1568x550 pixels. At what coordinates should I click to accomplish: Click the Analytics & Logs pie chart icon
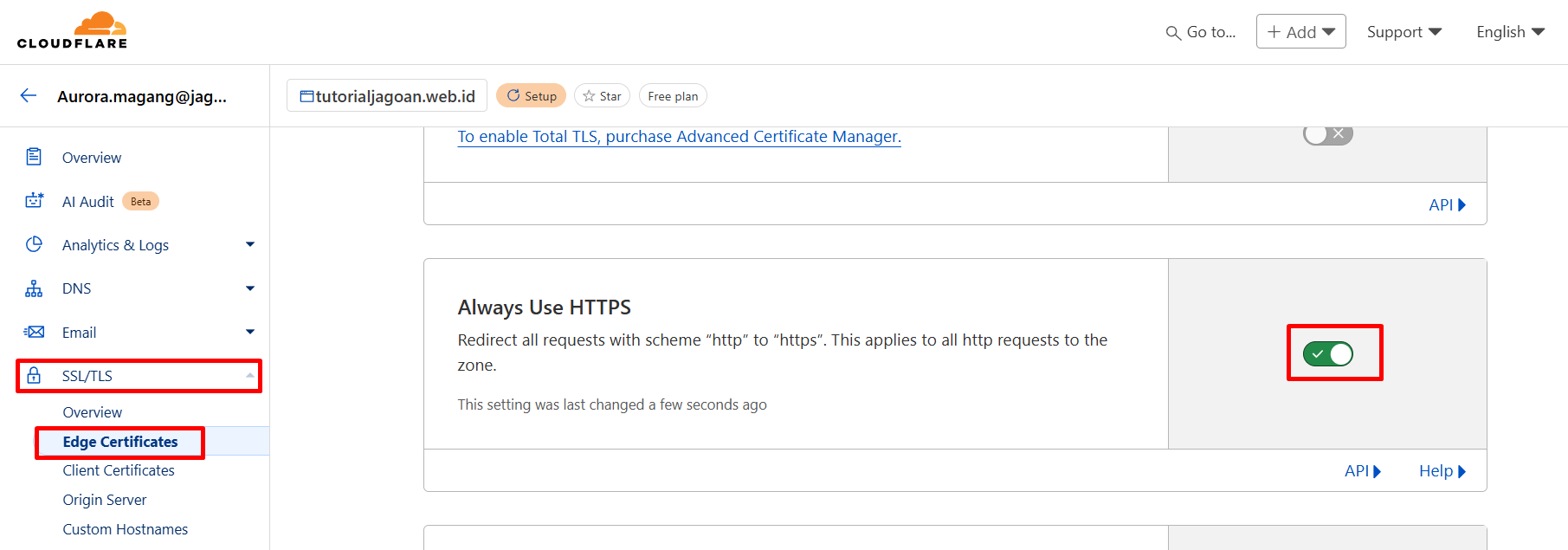pyautogui.click(x=34, y=244)
